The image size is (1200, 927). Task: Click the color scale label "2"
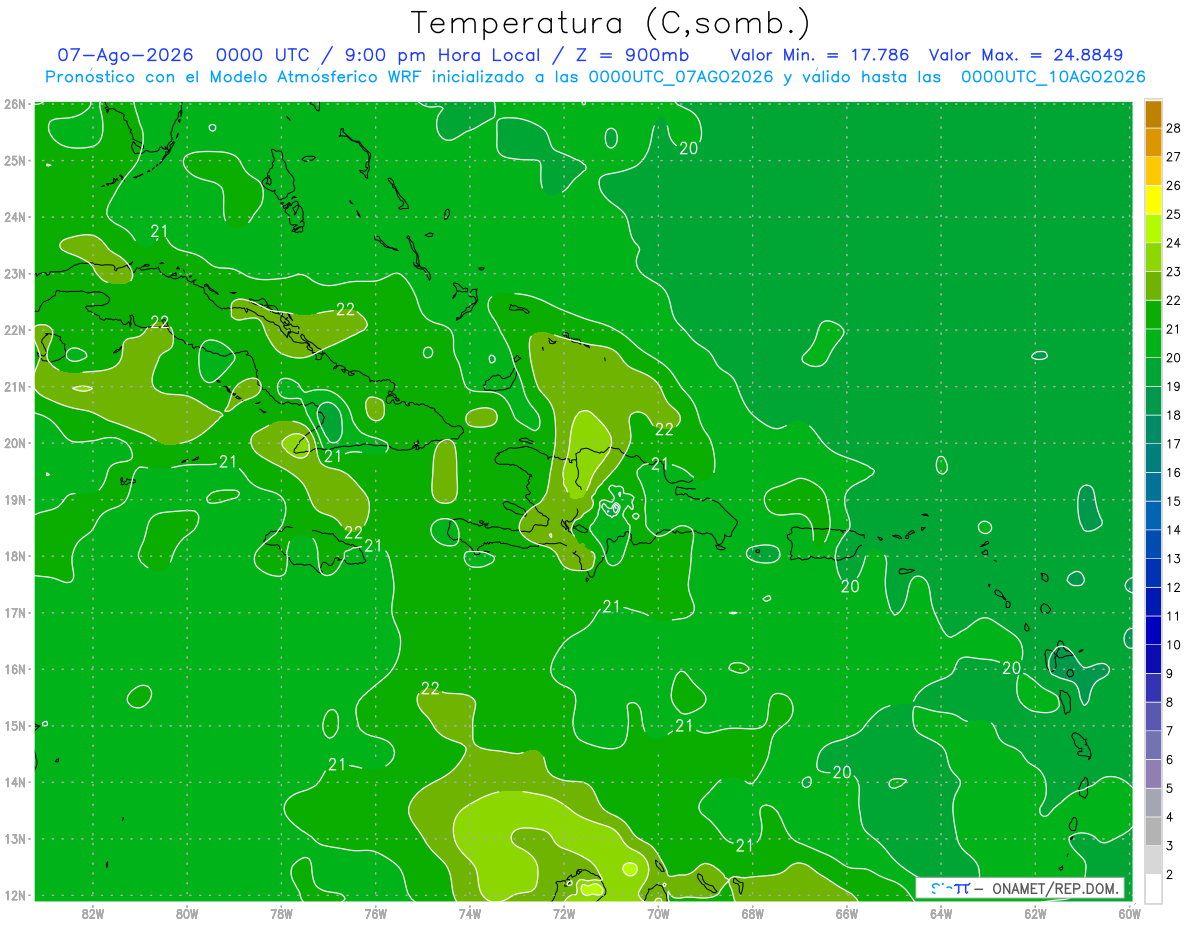1170,874
